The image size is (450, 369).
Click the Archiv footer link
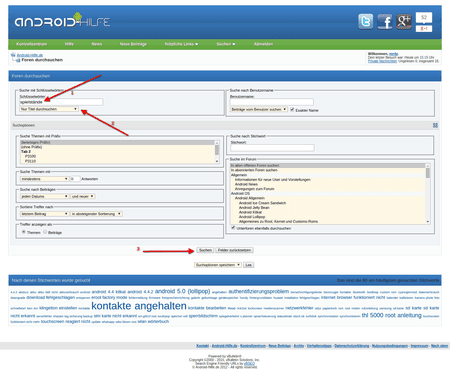pos(299,346)
